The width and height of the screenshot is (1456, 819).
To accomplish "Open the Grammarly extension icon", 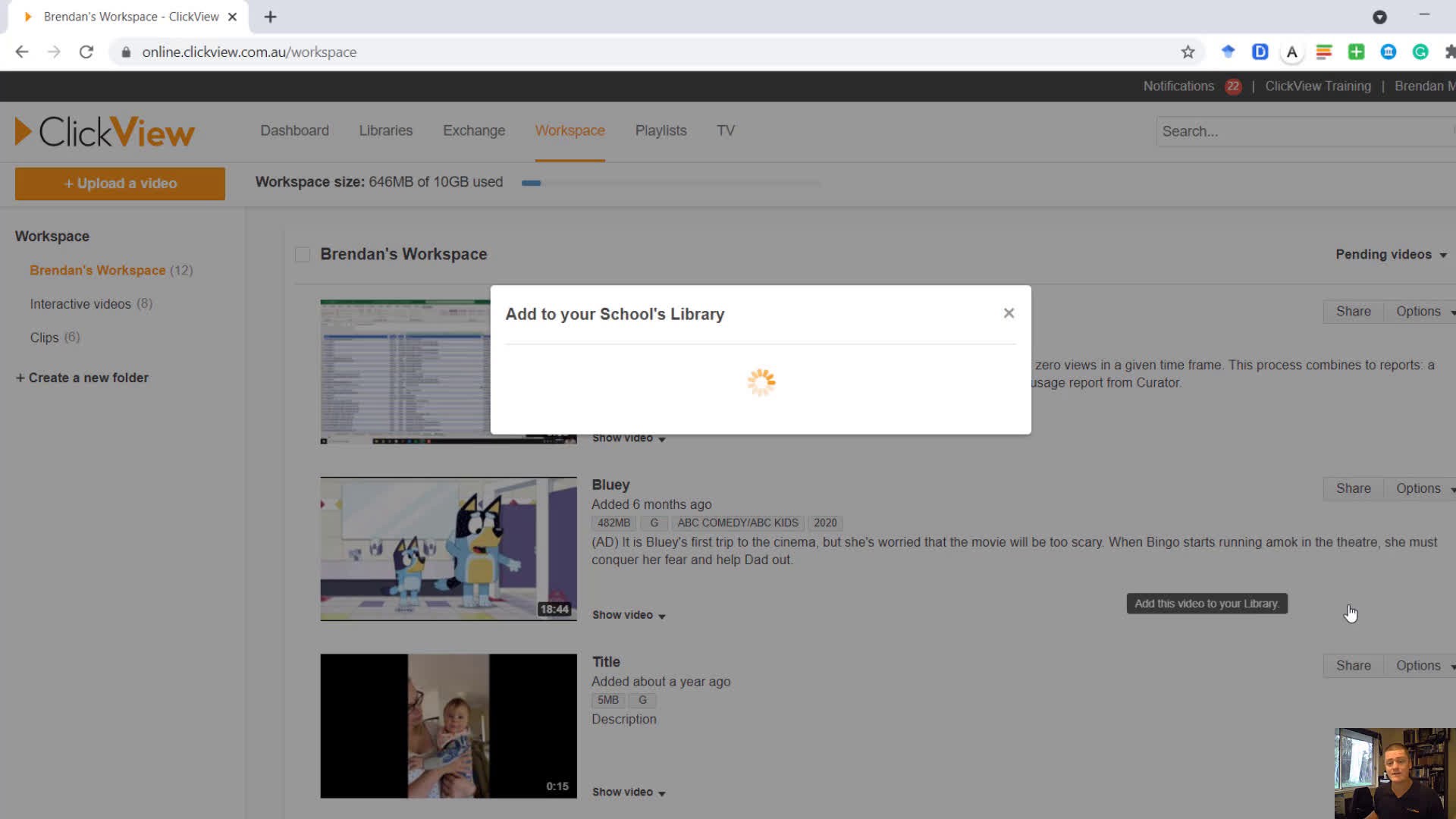I will tap(1420, 52).
